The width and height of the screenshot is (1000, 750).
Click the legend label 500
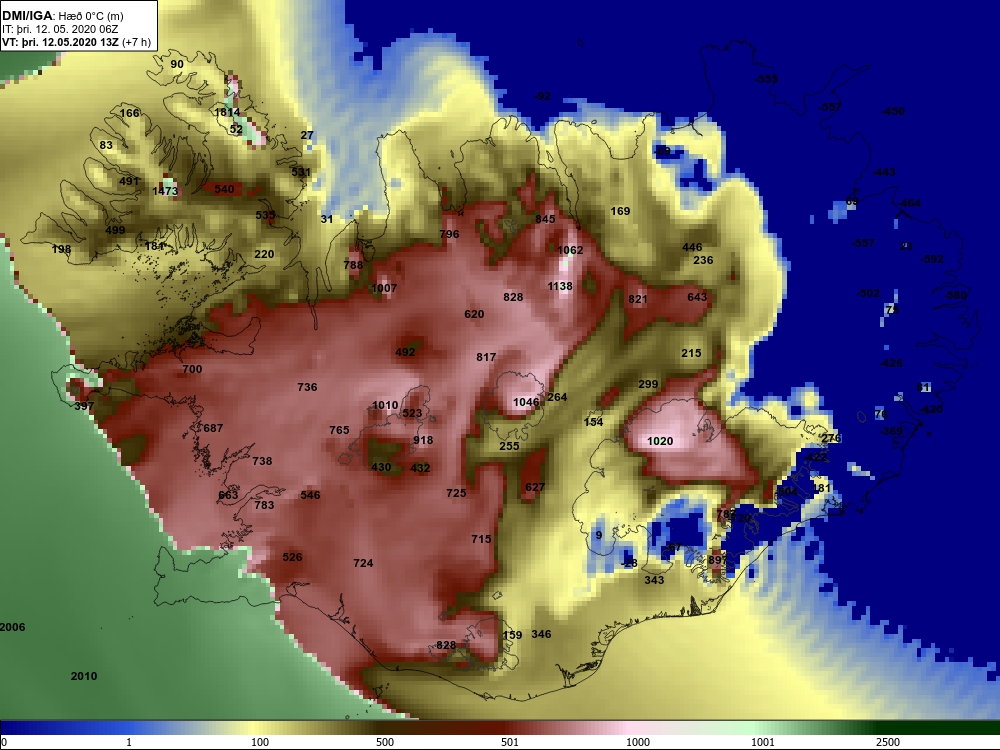385,742
